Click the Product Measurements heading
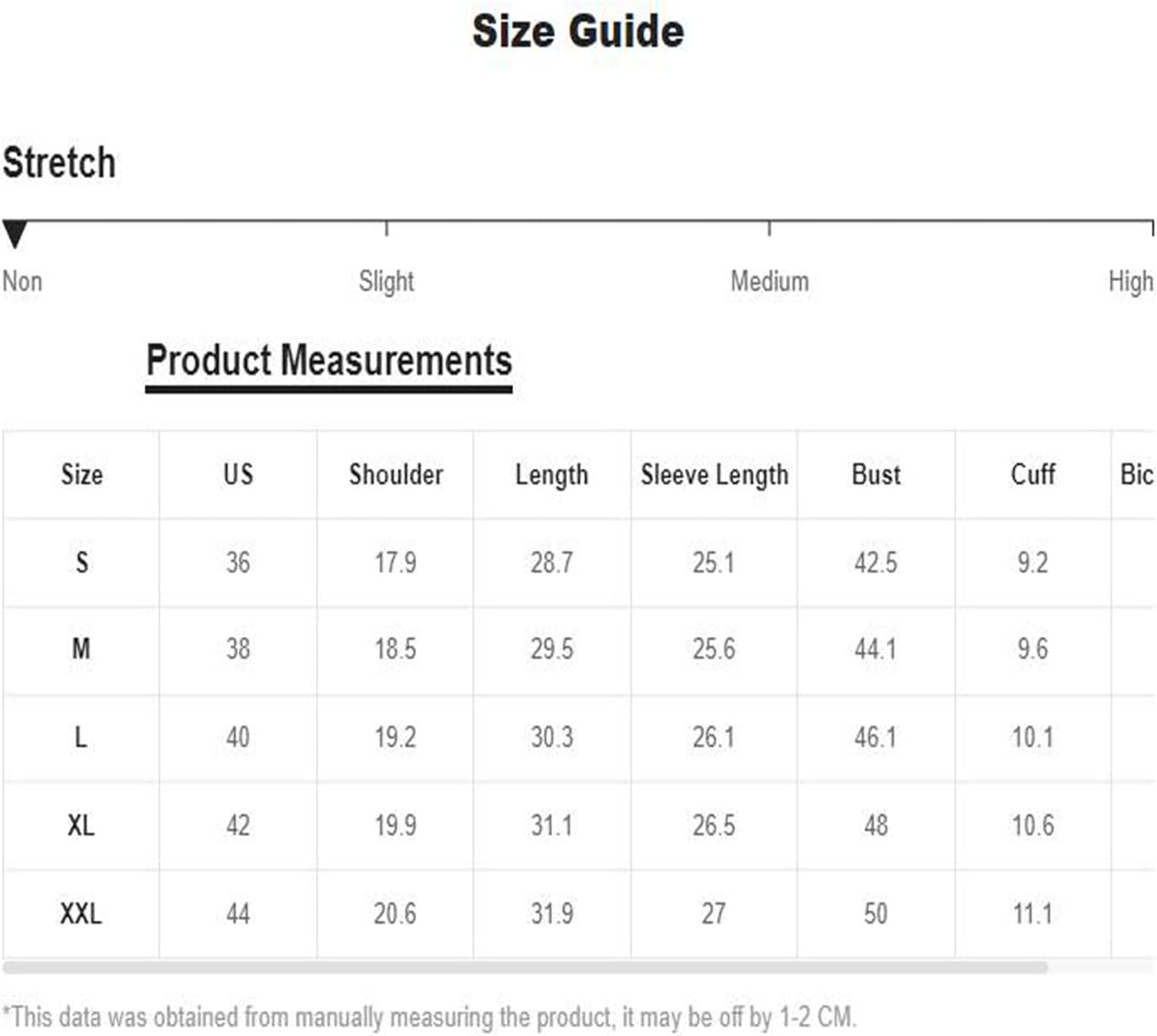The height and width of the screenshot is (1036, 1157). pyautogui.click(x=329, y=360)
